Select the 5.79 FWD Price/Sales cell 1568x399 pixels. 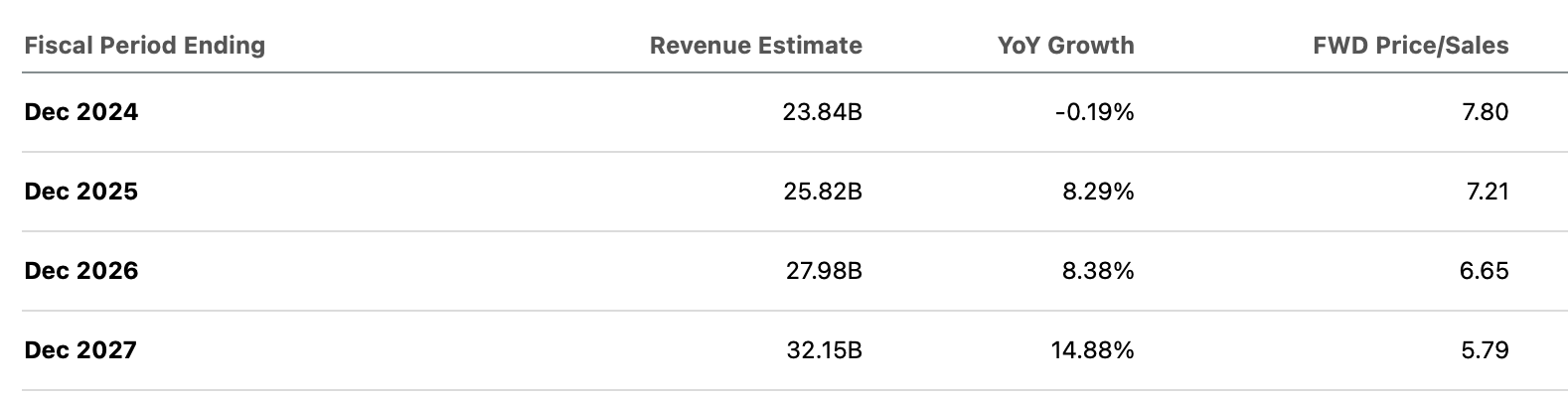pyautogui.click(x=1486, y=350)
